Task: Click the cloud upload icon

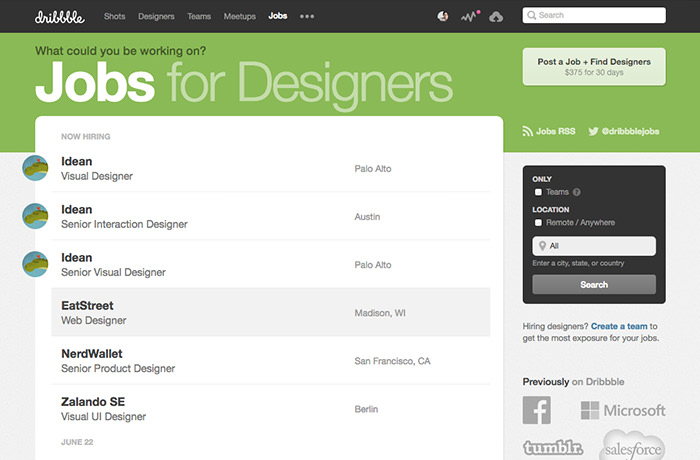Action: pos(496,17)
